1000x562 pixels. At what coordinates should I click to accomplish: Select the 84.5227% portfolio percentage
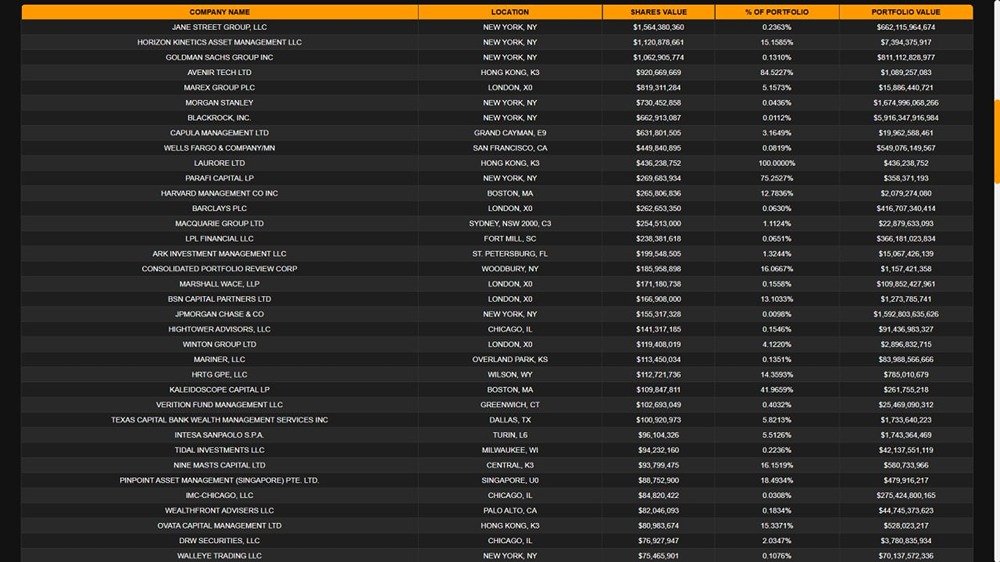777,73
